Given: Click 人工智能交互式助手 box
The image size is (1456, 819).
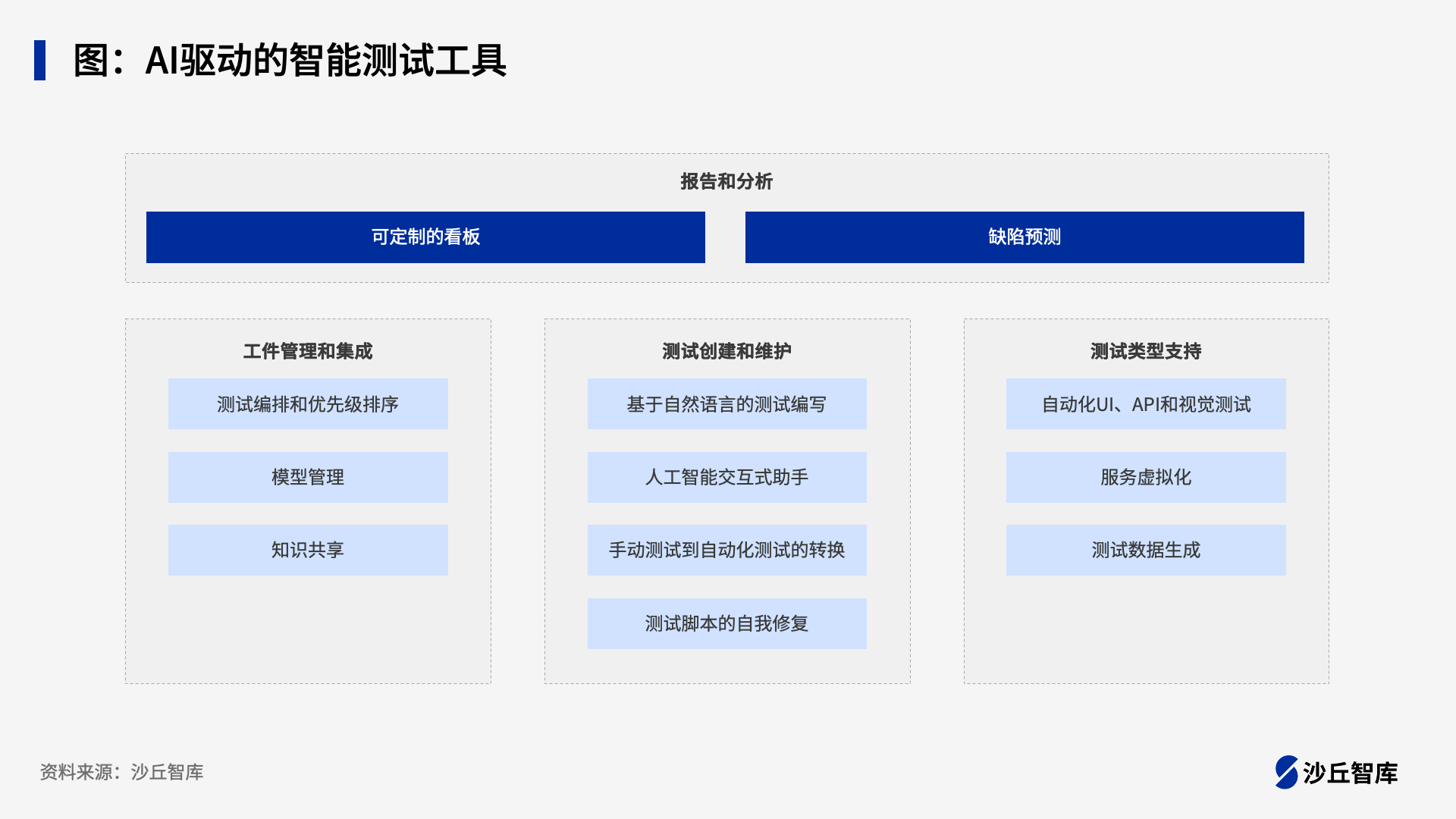Looking at the screenshot, I should point(726,477).
